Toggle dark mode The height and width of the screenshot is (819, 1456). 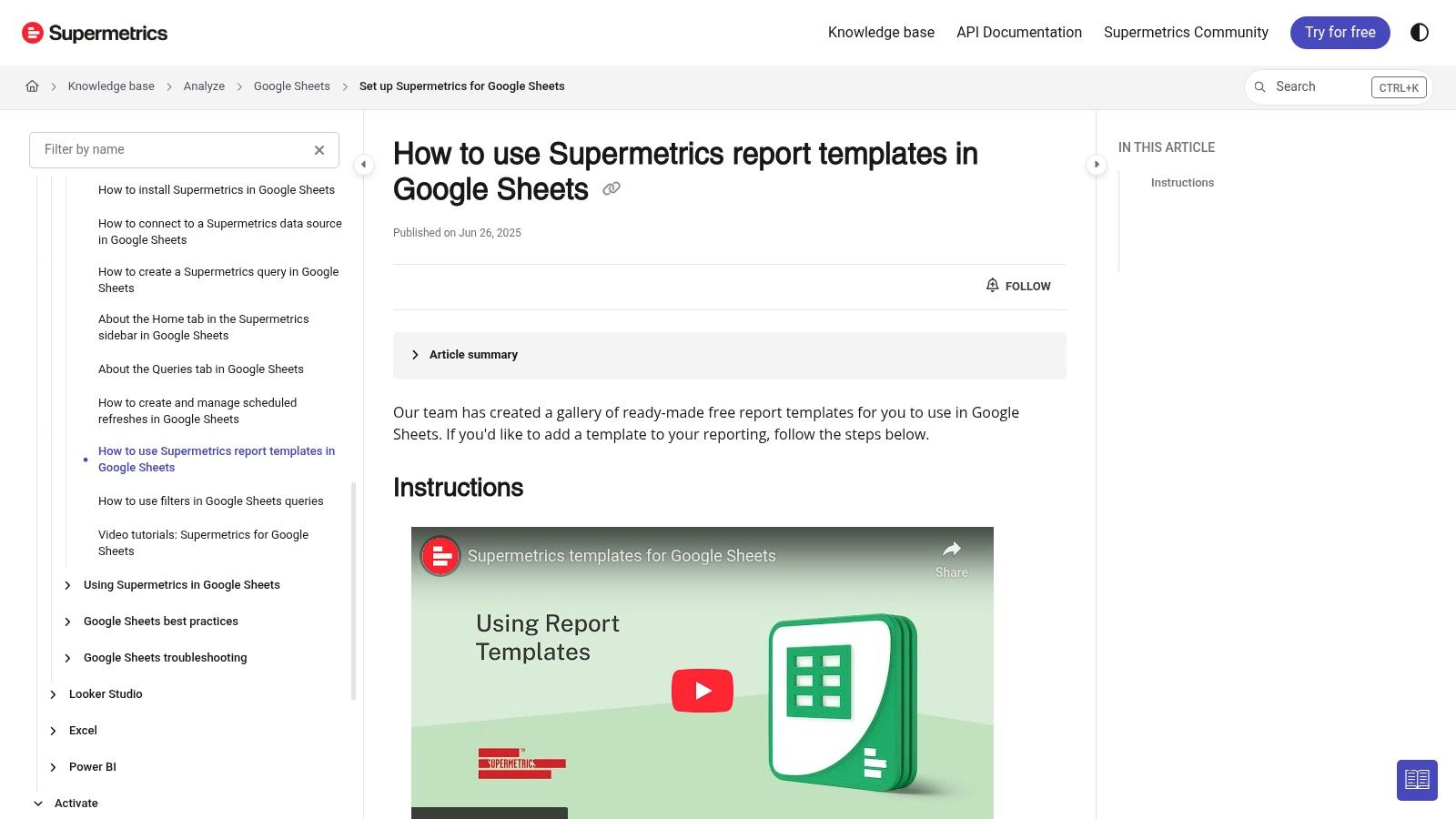1419,33
